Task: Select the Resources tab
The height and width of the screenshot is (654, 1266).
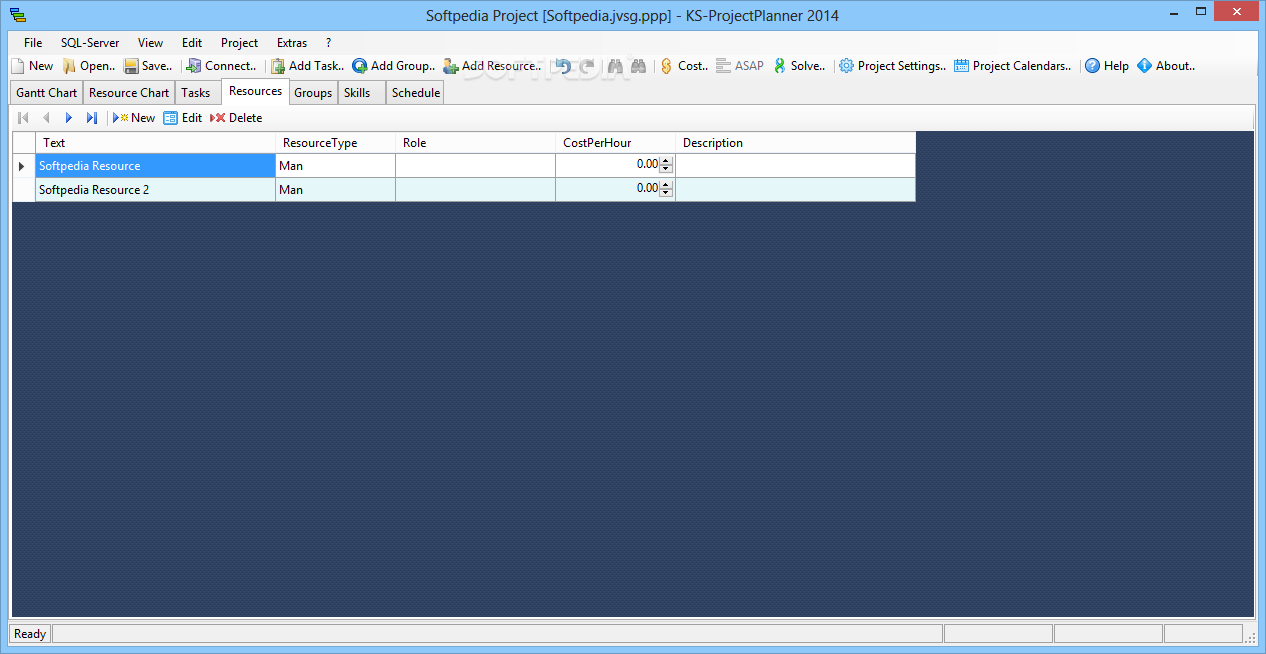Action: click(255, 91)
